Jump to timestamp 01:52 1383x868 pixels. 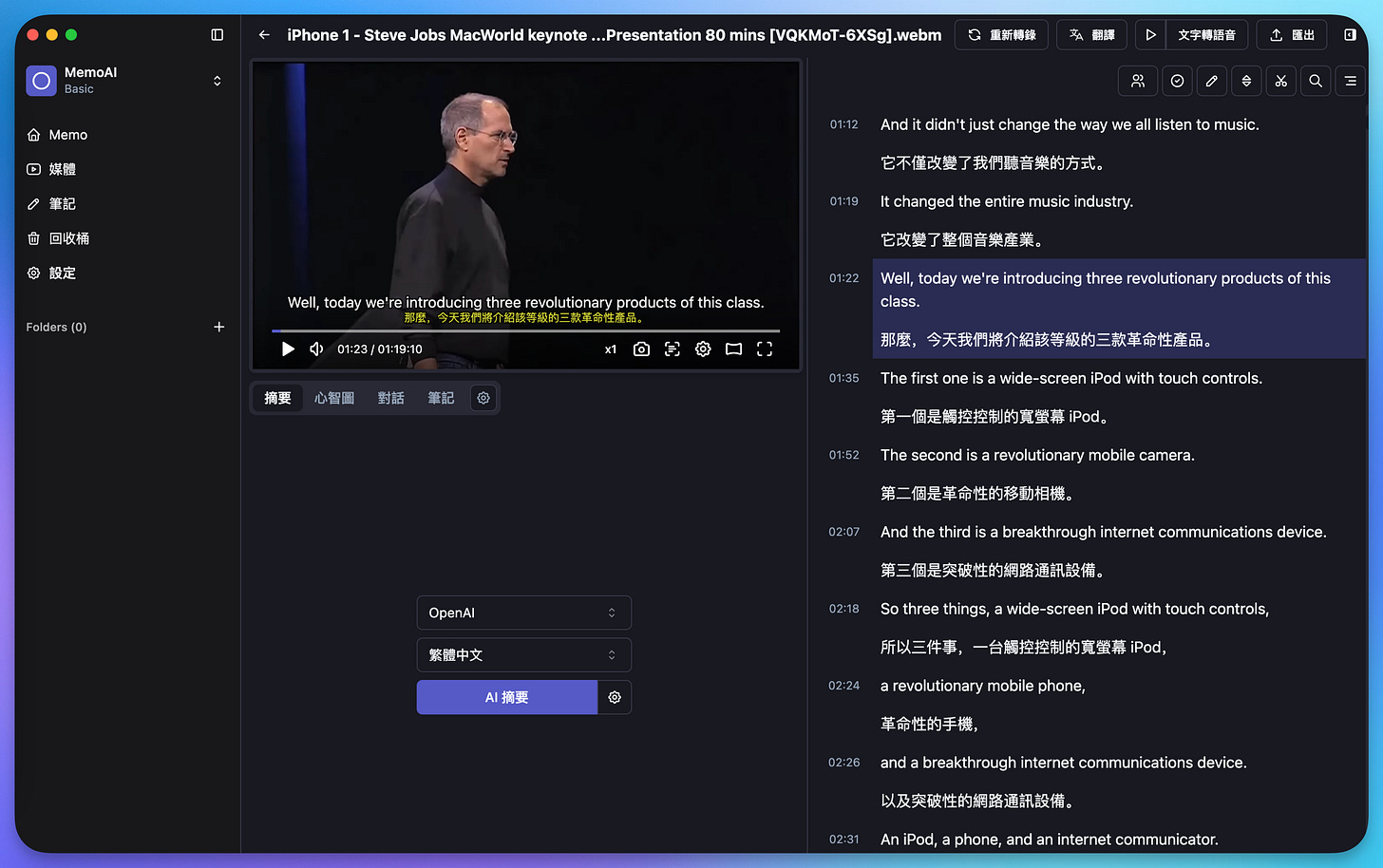coord(843,455)
